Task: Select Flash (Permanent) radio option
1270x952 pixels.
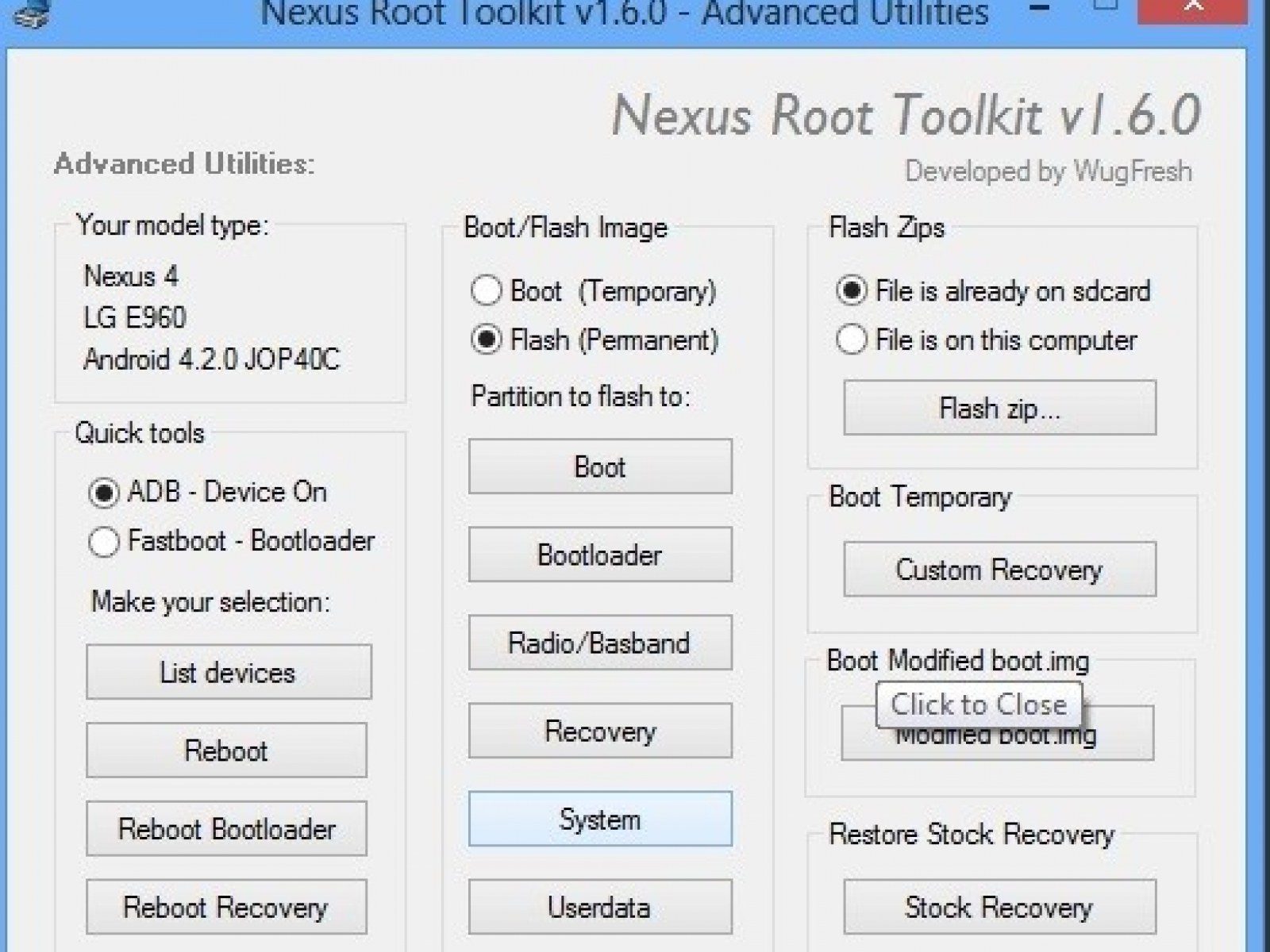Action: (x=595, y=340)
